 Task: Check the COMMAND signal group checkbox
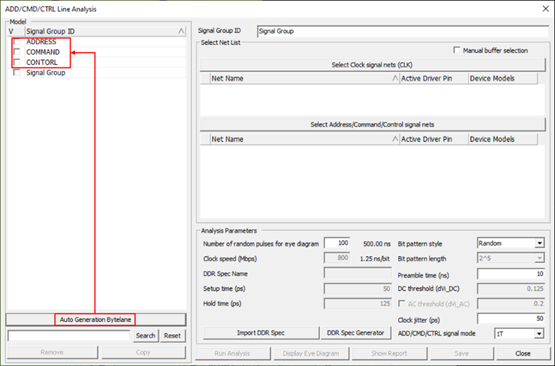(x=17, y=52)
